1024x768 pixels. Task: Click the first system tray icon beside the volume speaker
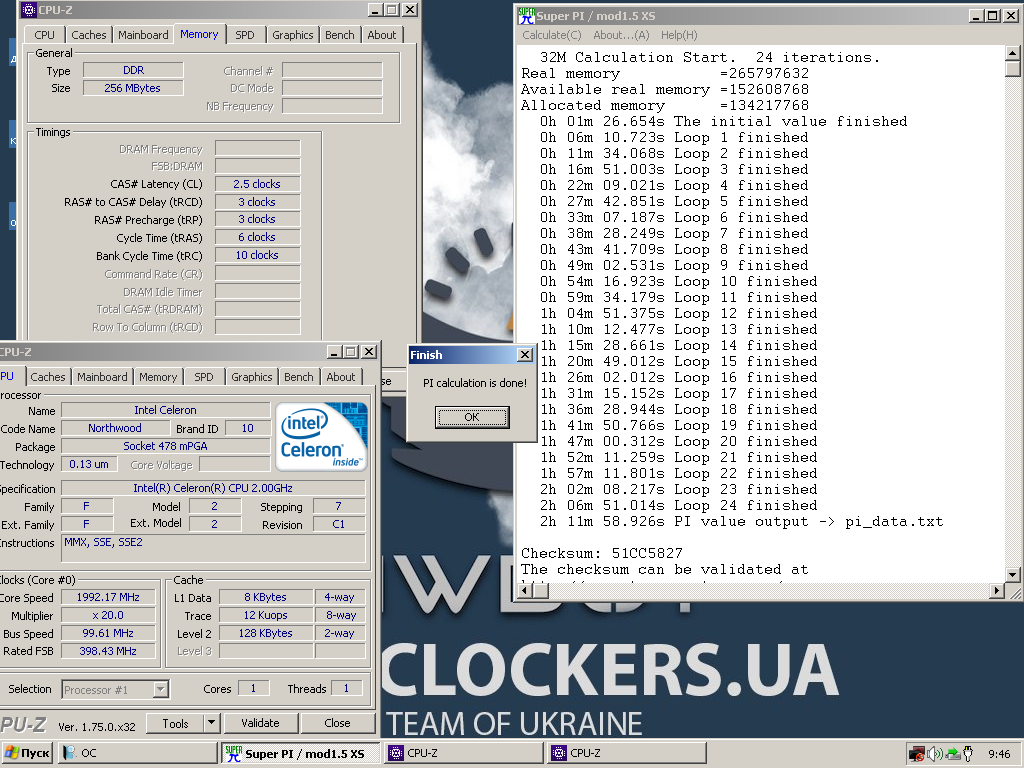918,754
